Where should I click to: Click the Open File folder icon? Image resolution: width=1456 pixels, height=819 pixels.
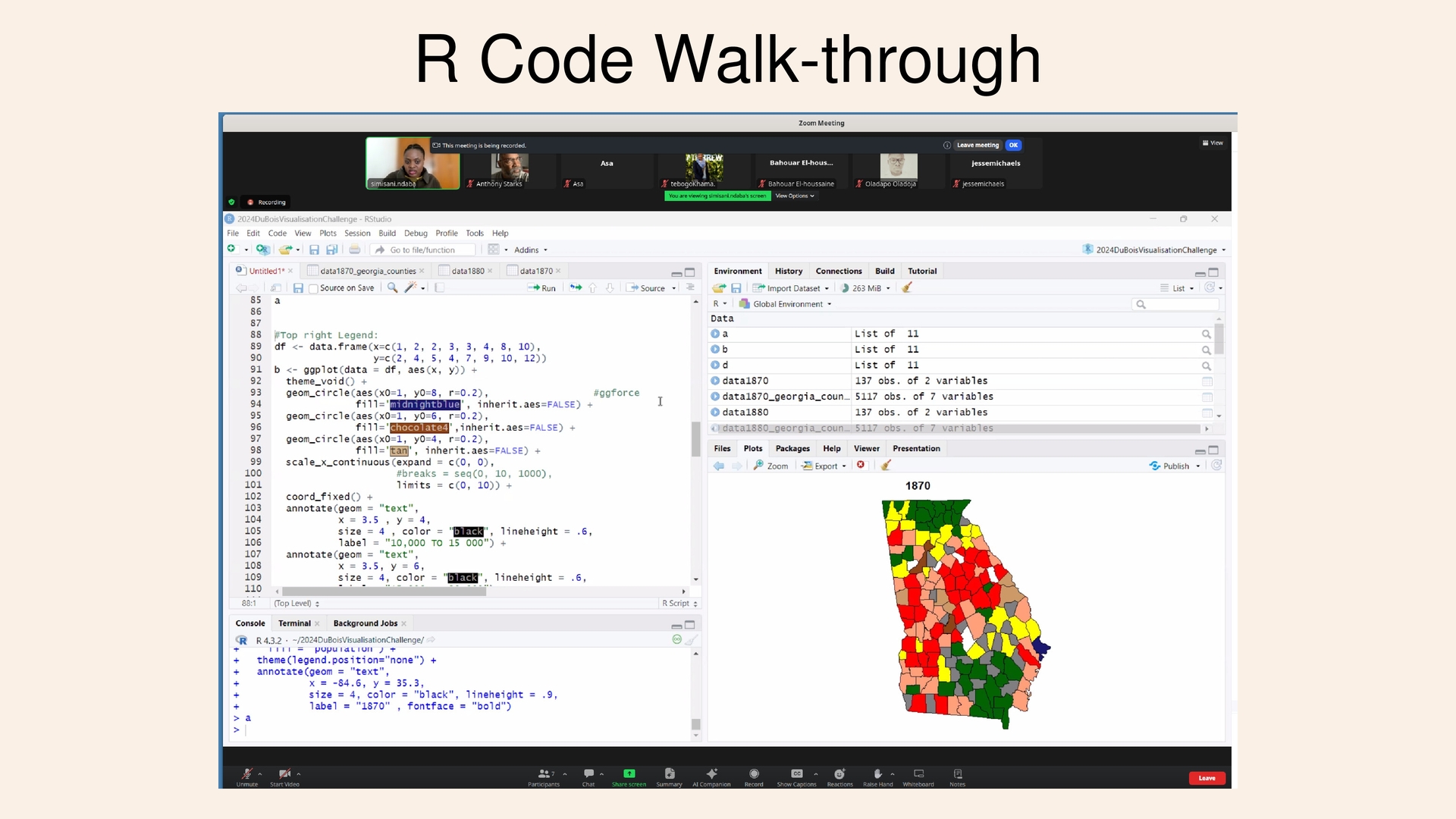[285, 249]
